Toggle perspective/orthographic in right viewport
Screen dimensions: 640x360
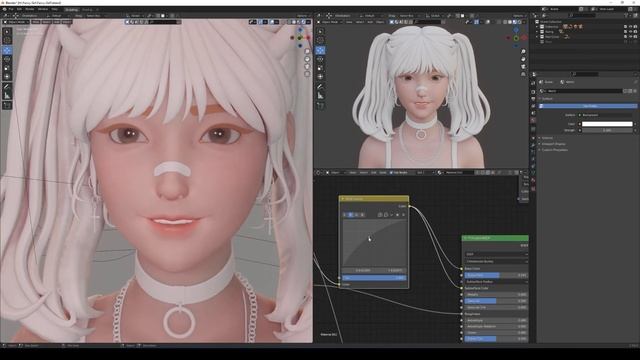pos(523,74)
